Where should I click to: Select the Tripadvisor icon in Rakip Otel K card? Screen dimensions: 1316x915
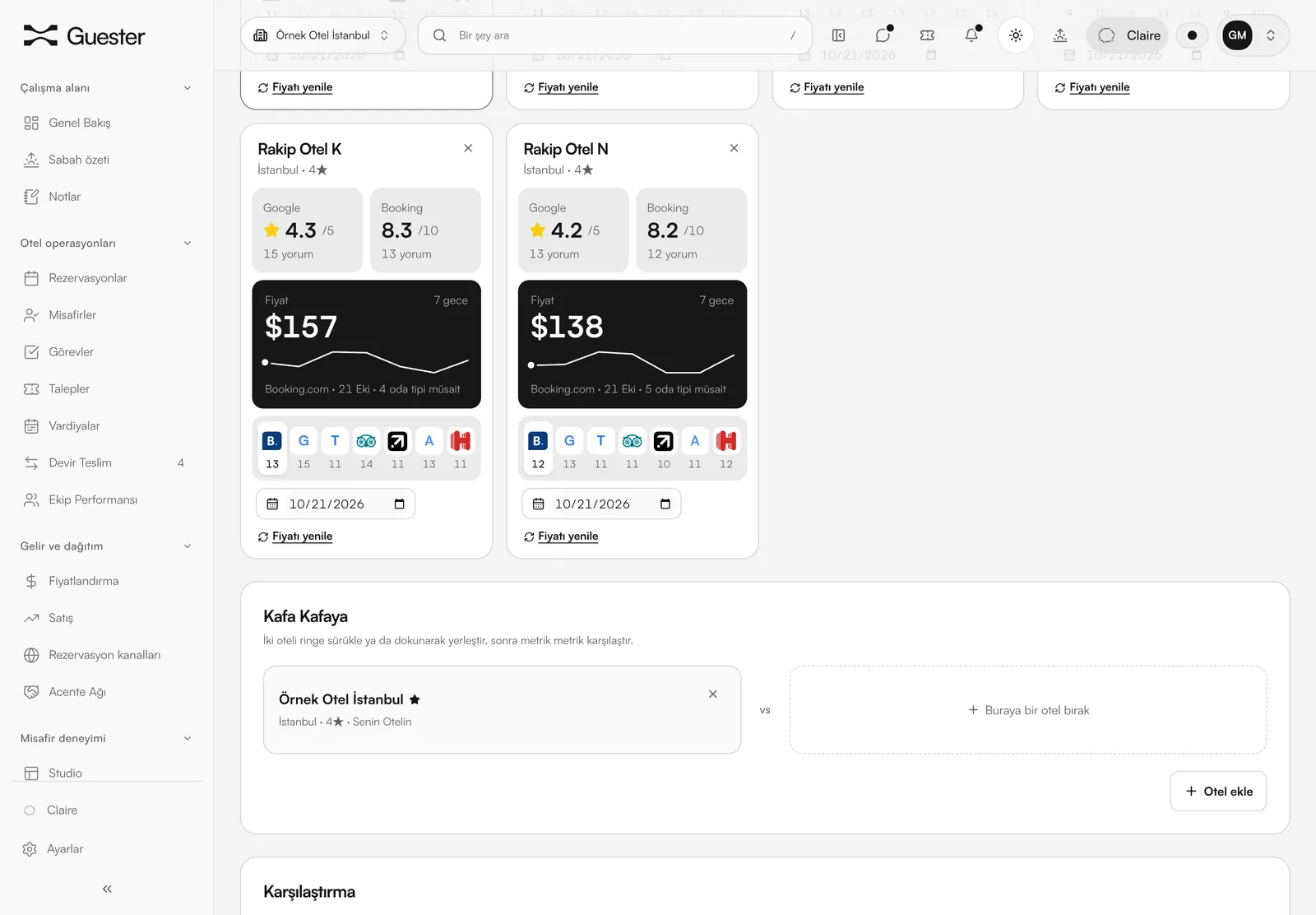366,441
